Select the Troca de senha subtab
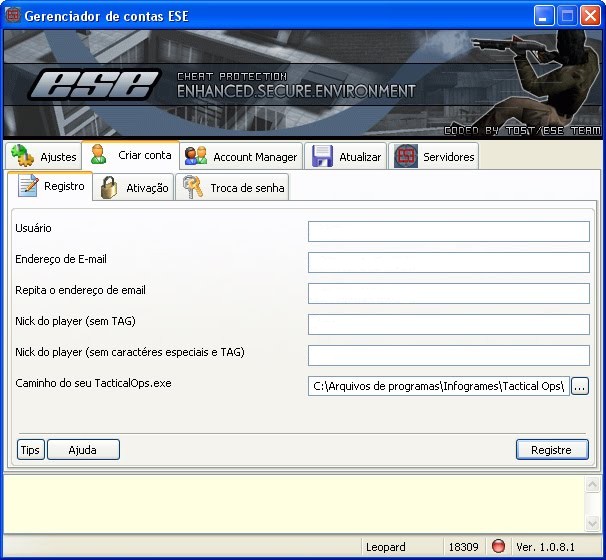The height and width of the screenshot is (560, 606). [x=246, y=188]
